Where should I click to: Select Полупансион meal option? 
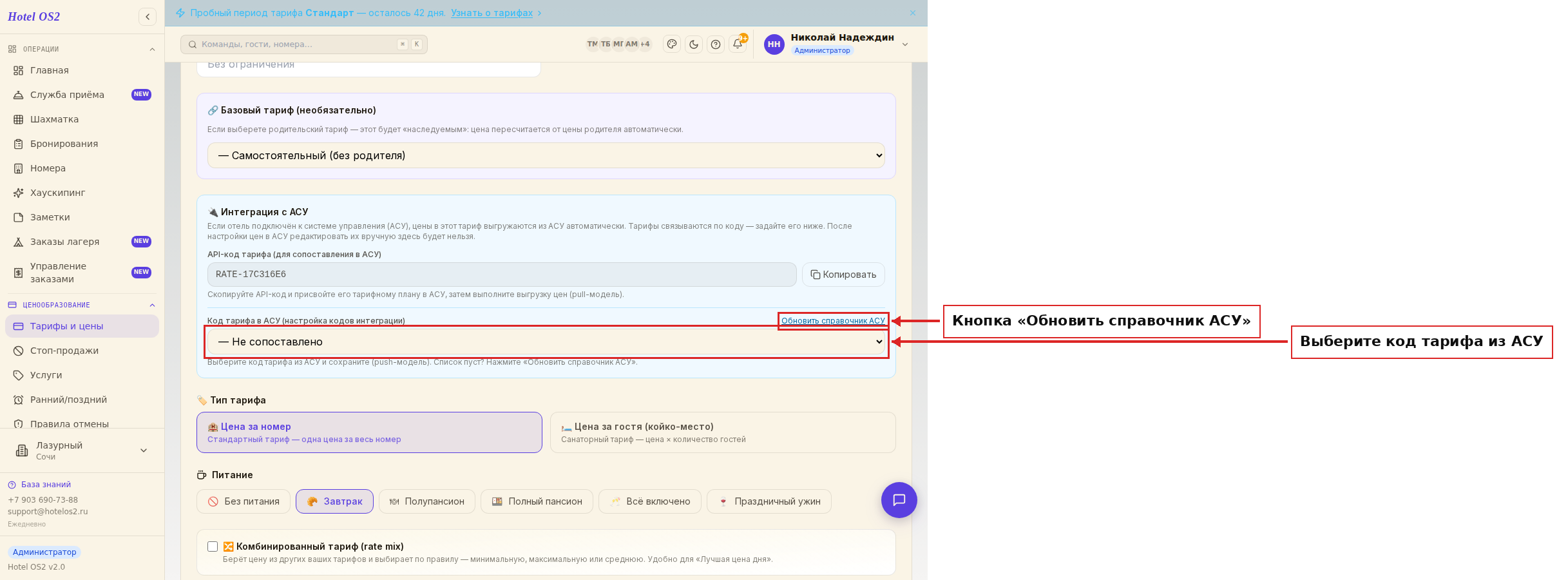(426, 501)
